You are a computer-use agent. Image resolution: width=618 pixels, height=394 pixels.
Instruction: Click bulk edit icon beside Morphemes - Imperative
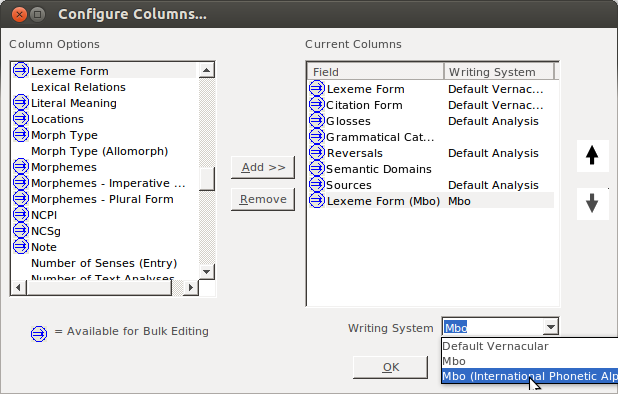pyautogui.click(x=20, y=182)
